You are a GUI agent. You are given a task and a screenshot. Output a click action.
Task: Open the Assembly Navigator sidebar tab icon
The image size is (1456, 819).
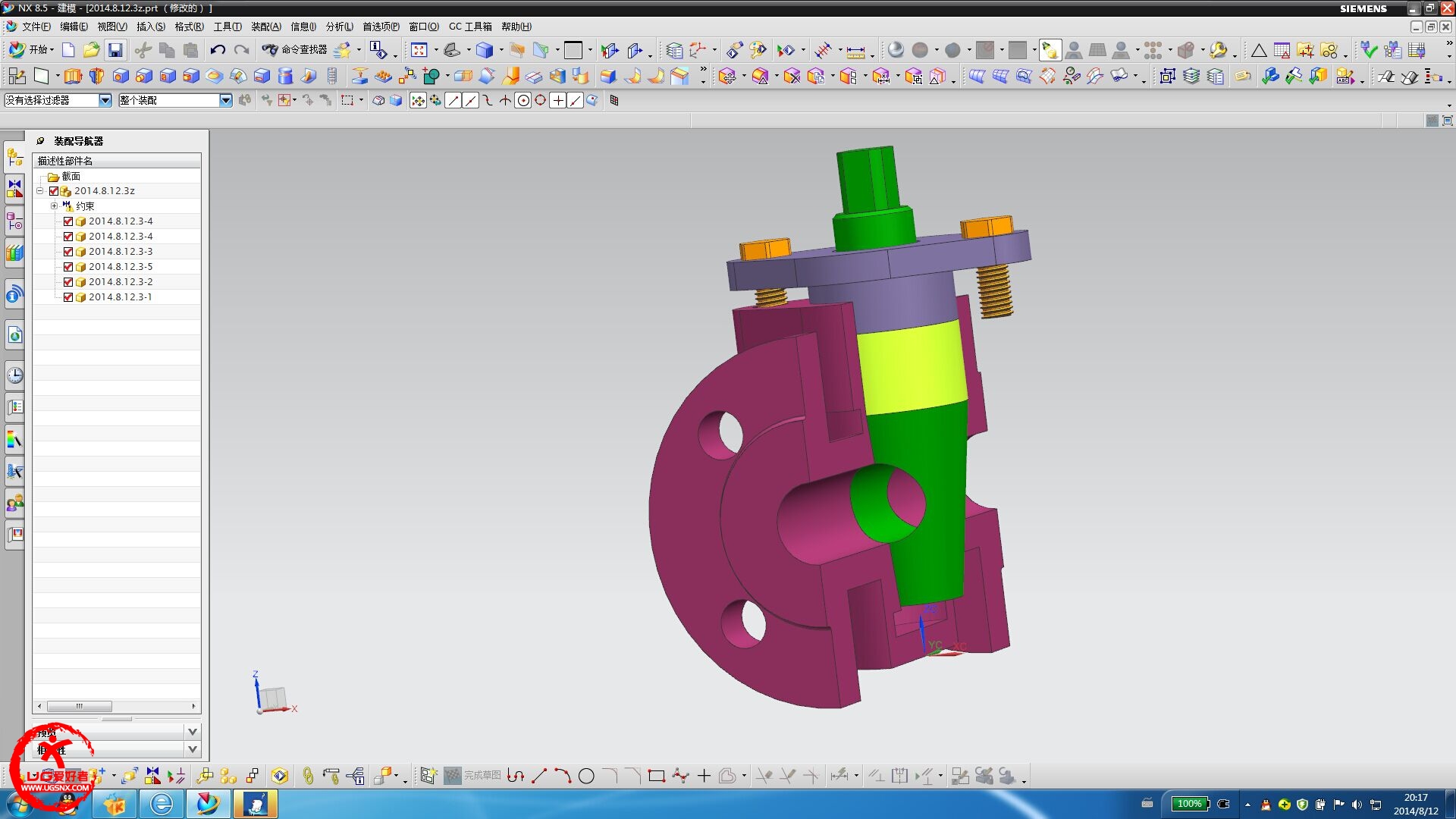(14, 158)
